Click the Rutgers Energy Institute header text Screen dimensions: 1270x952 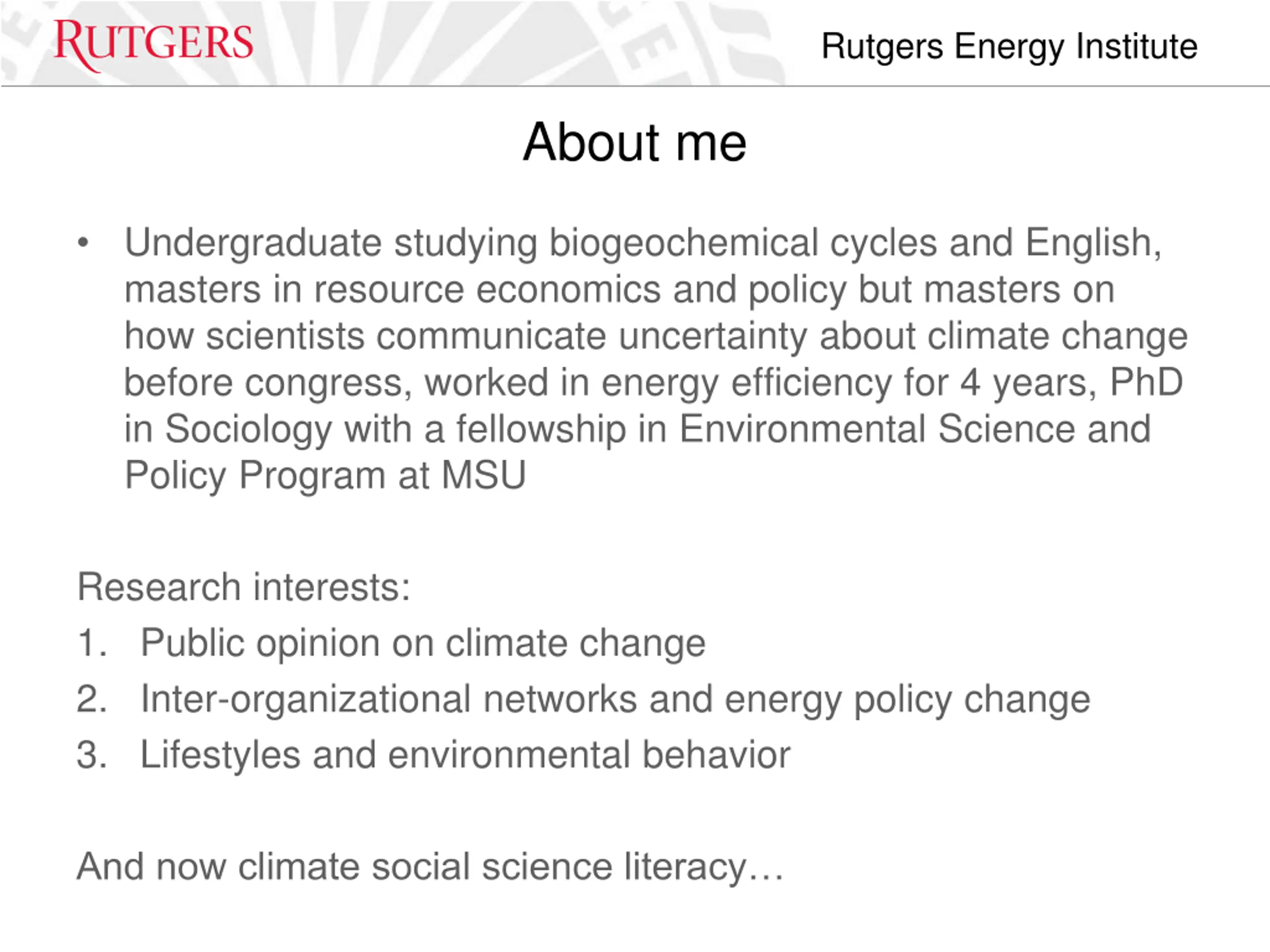pyautogui.click(x=1010, y=47)
